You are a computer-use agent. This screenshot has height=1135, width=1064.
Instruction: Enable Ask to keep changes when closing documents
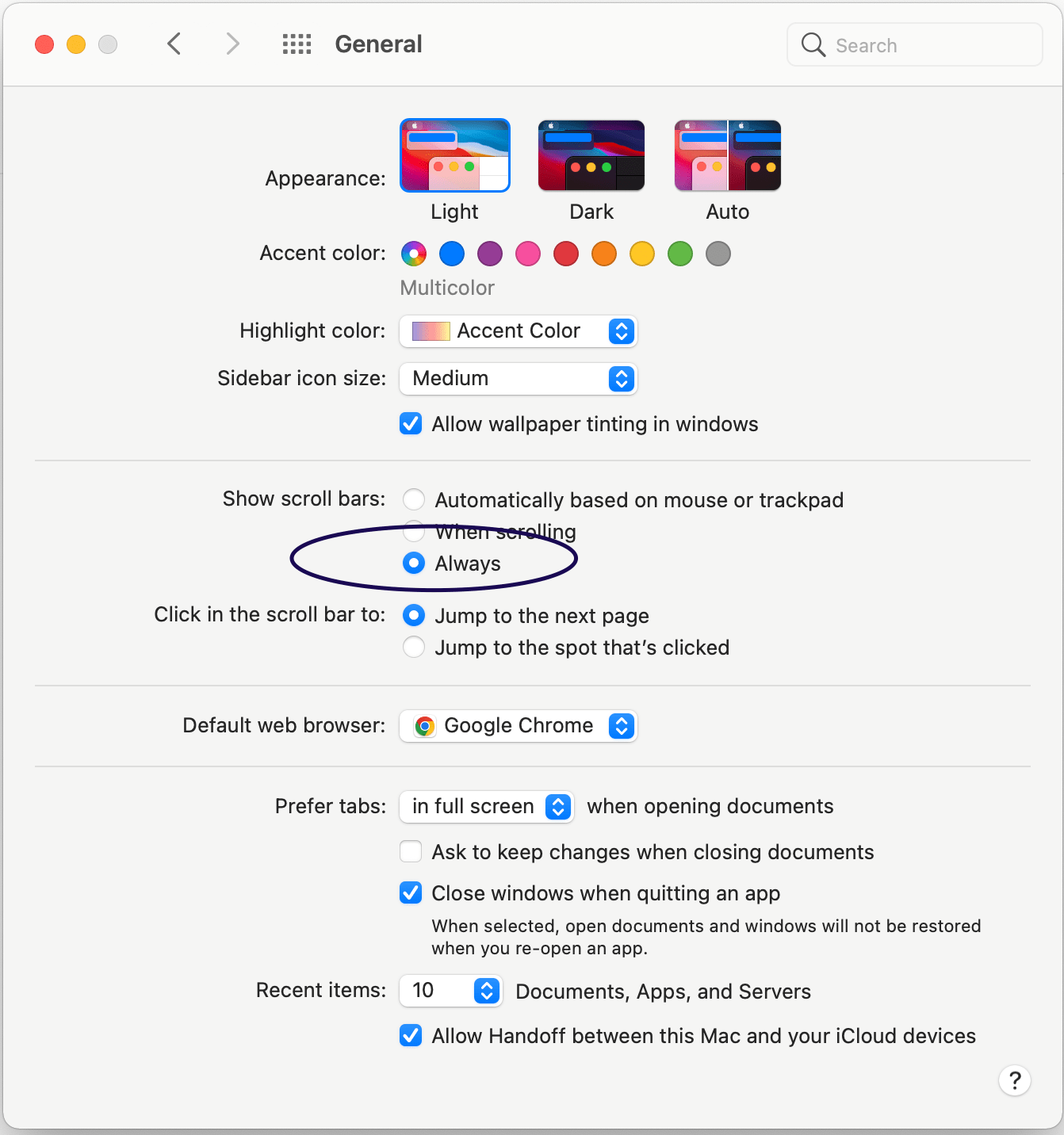411,851
